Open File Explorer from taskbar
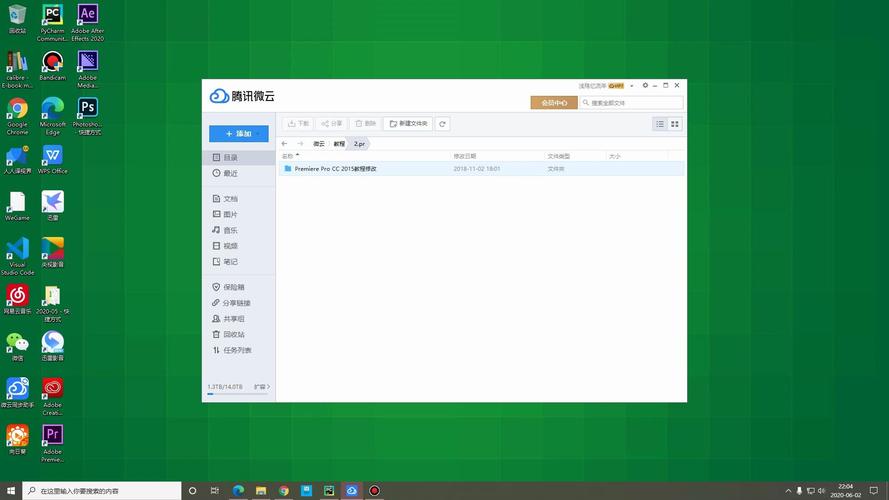The image size is (889, 500). (261, 491)
